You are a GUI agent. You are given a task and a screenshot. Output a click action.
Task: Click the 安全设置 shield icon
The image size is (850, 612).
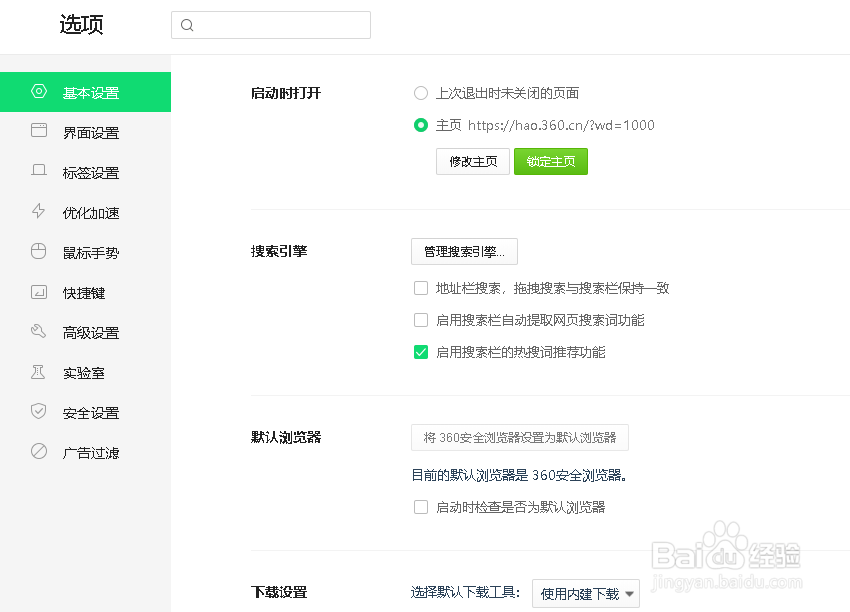(x=38, y=411)
